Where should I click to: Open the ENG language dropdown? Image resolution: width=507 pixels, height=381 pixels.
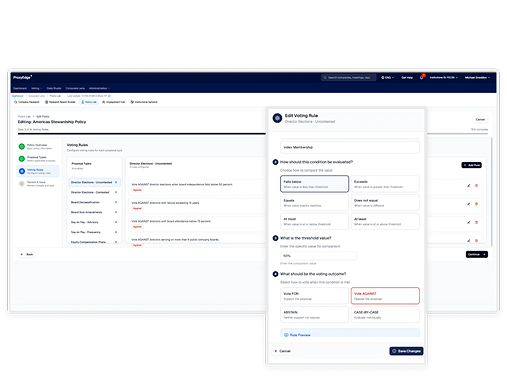coord(387,77)
